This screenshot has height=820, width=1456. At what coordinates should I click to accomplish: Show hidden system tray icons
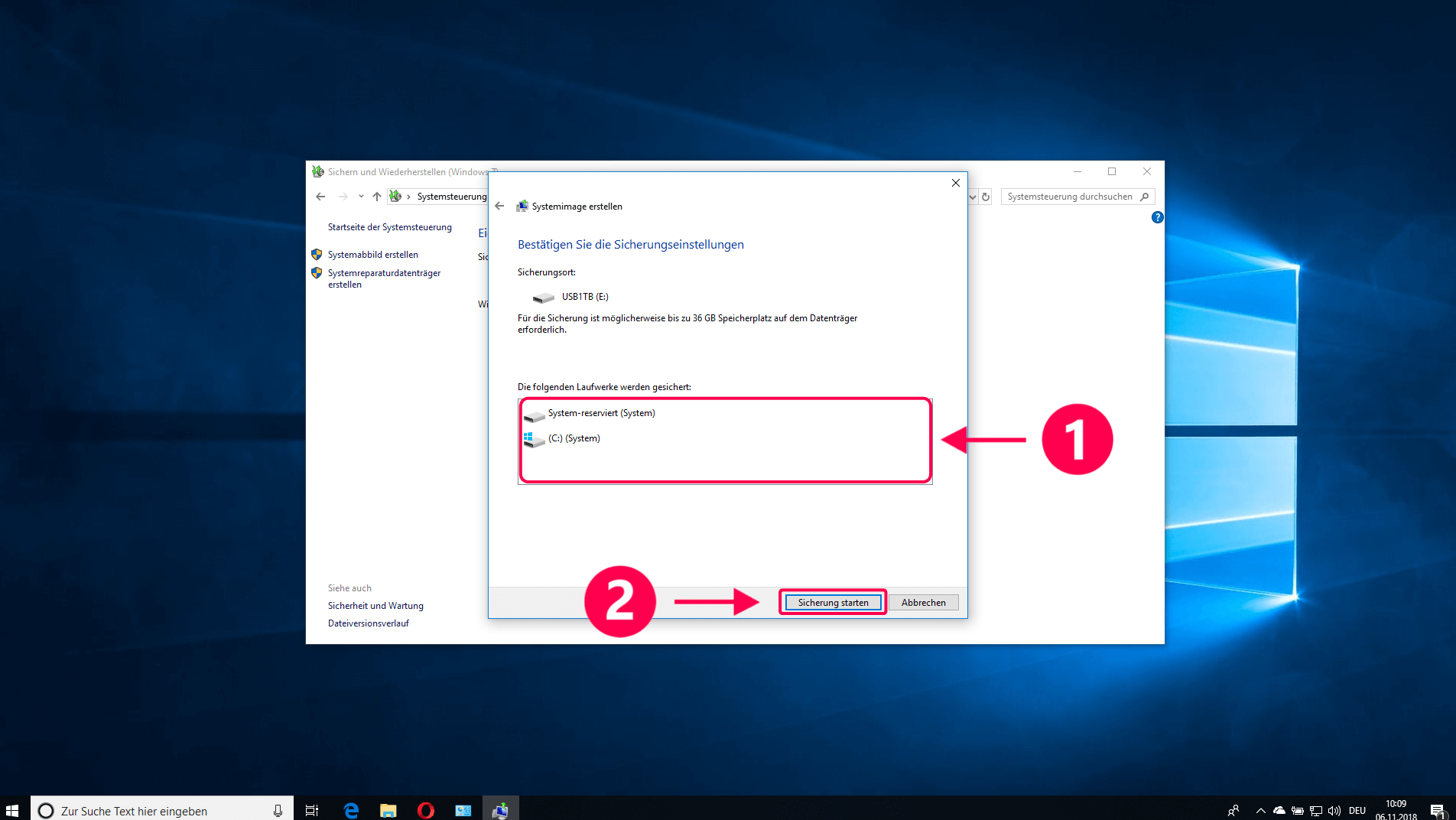pos(1260,811)
